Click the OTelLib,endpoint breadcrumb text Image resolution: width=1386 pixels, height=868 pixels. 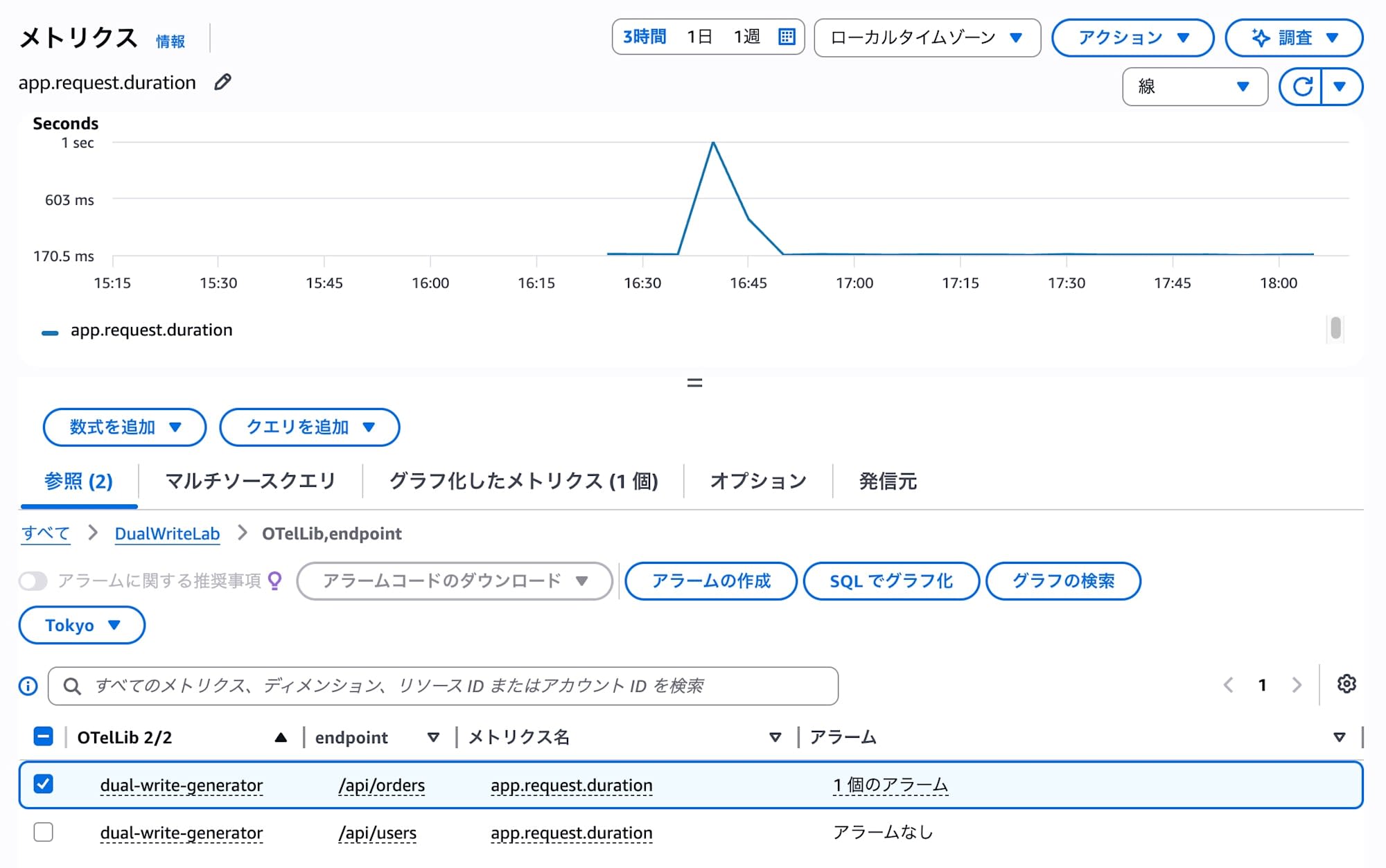click(x=331, y=533)
